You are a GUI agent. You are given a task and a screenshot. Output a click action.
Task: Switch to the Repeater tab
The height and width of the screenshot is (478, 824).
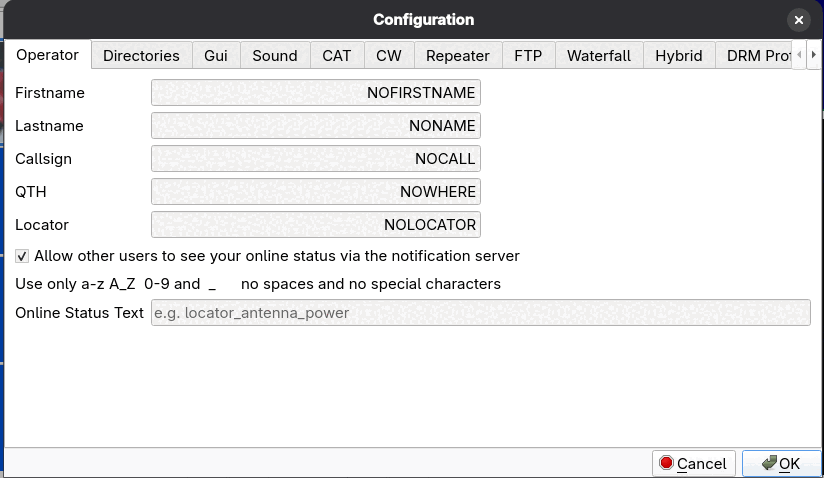point(458,56)
